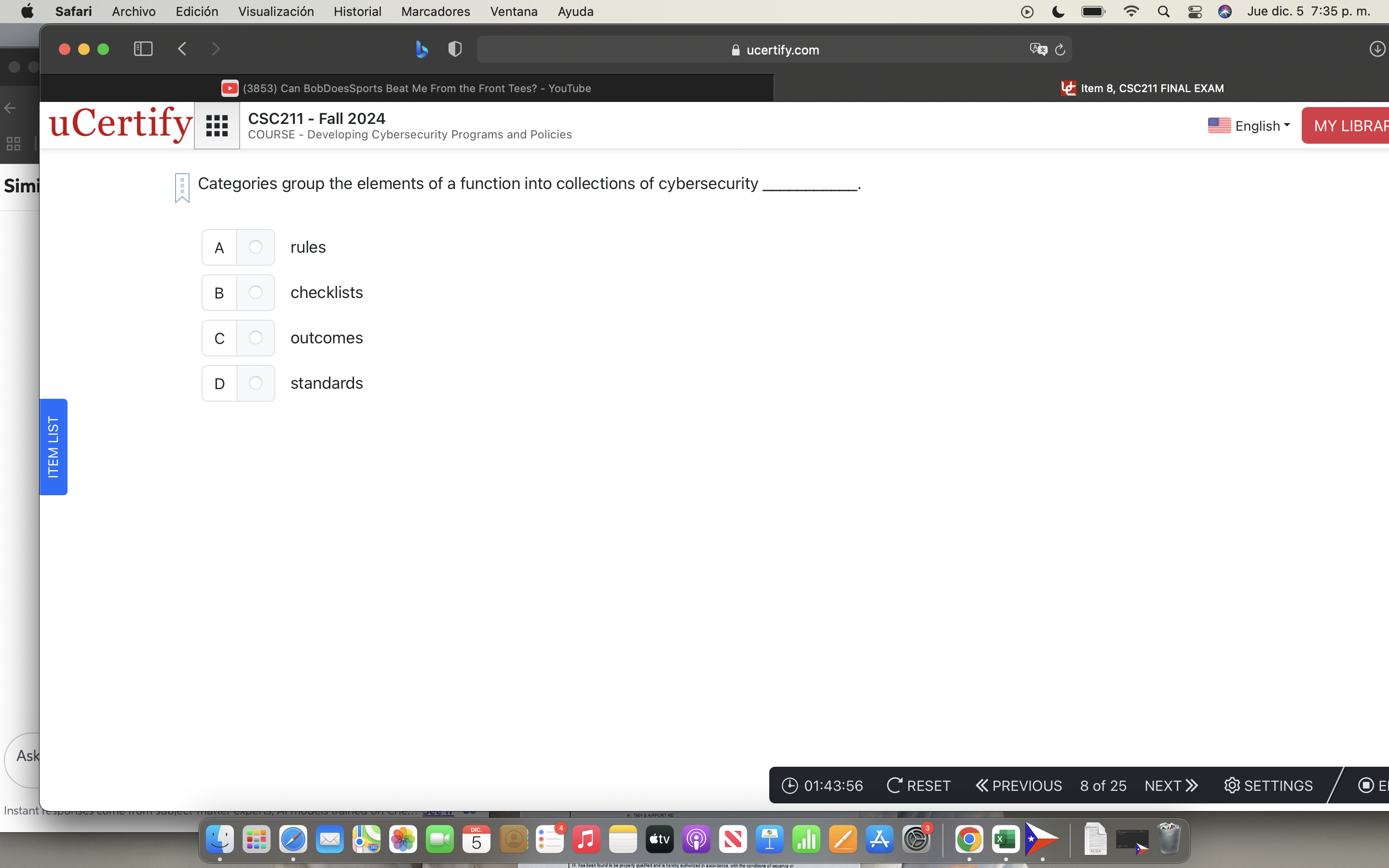
Task: Launch Google Chrome from the Dock
Action: point(970,839)
